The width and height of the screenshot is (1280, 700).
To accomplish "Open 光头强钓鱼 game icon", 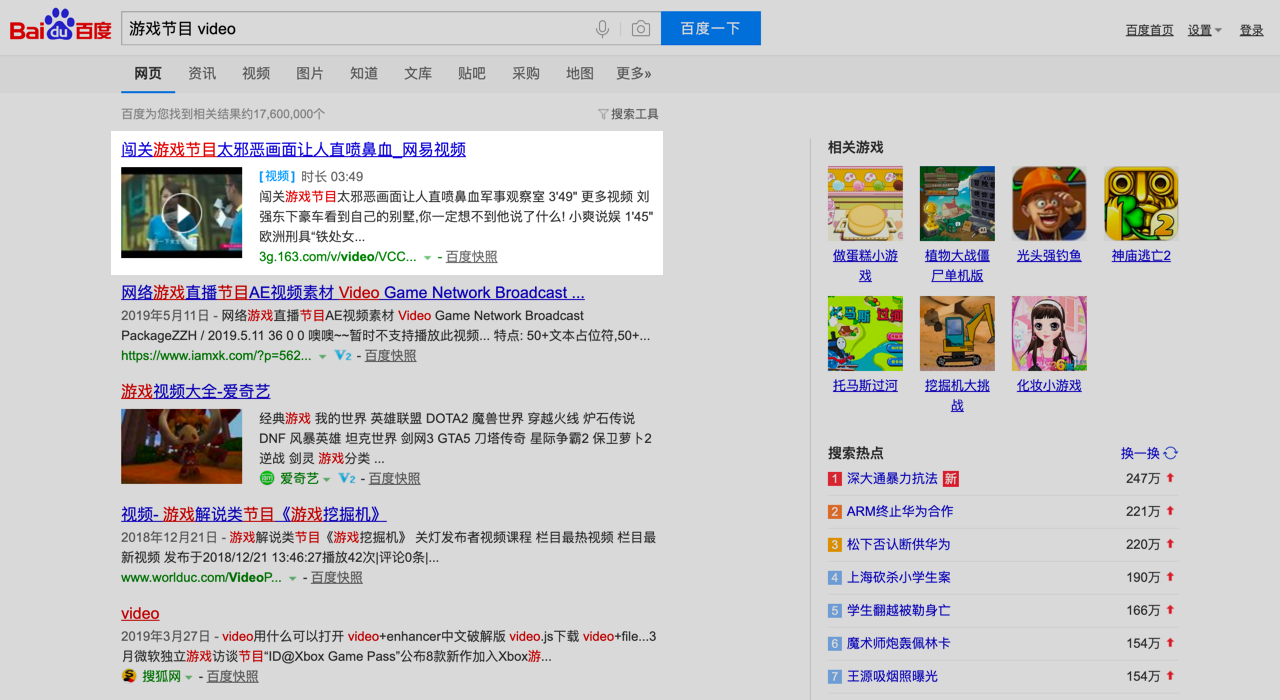I will [1049, 203].
